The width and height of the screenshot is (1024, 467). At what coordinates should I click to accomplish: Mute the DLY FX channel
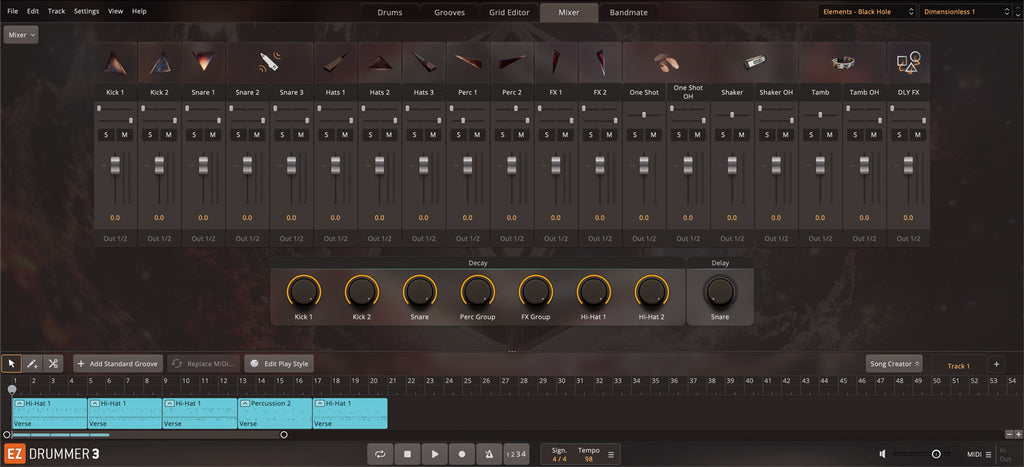[918, 135]
